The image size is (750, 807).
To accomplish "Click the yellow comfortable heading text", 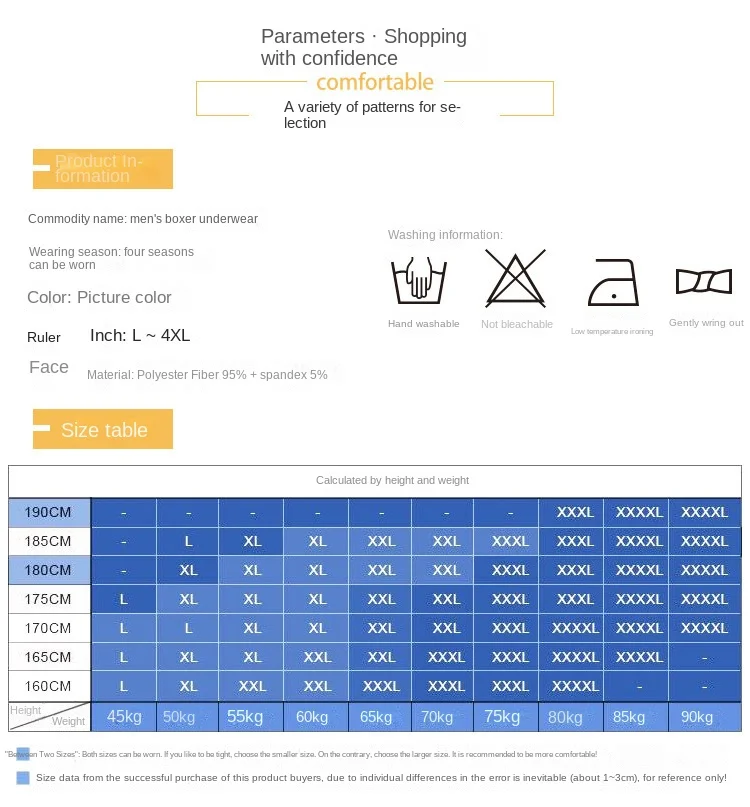I will pyautogui.click(x=375, y=82).
